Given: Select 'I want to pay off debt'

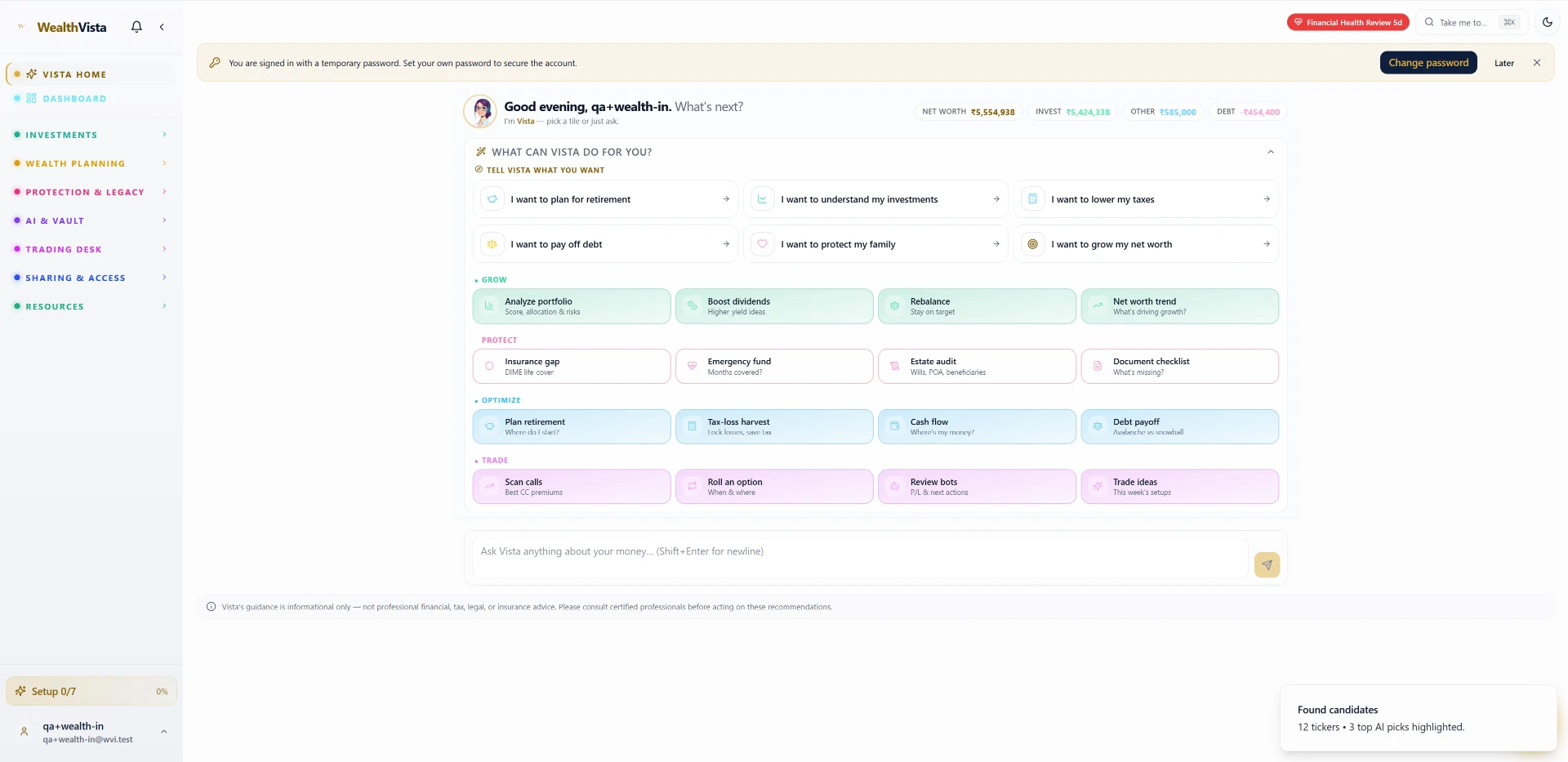Looking at the screenshot, I should pos(605,244).
